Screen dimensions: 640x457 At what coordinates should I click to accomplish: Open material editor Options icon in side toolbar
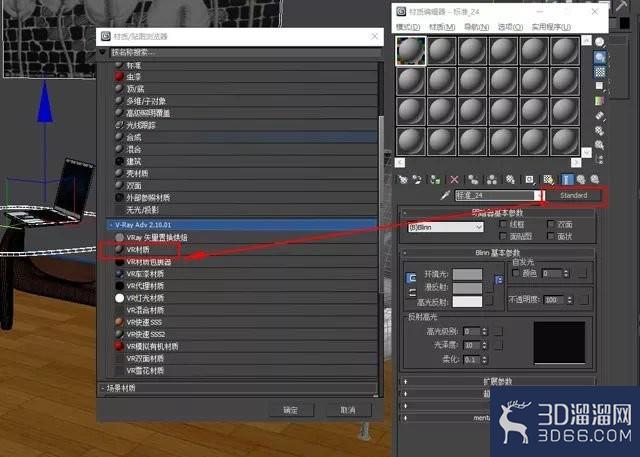(x=600, y=130)
